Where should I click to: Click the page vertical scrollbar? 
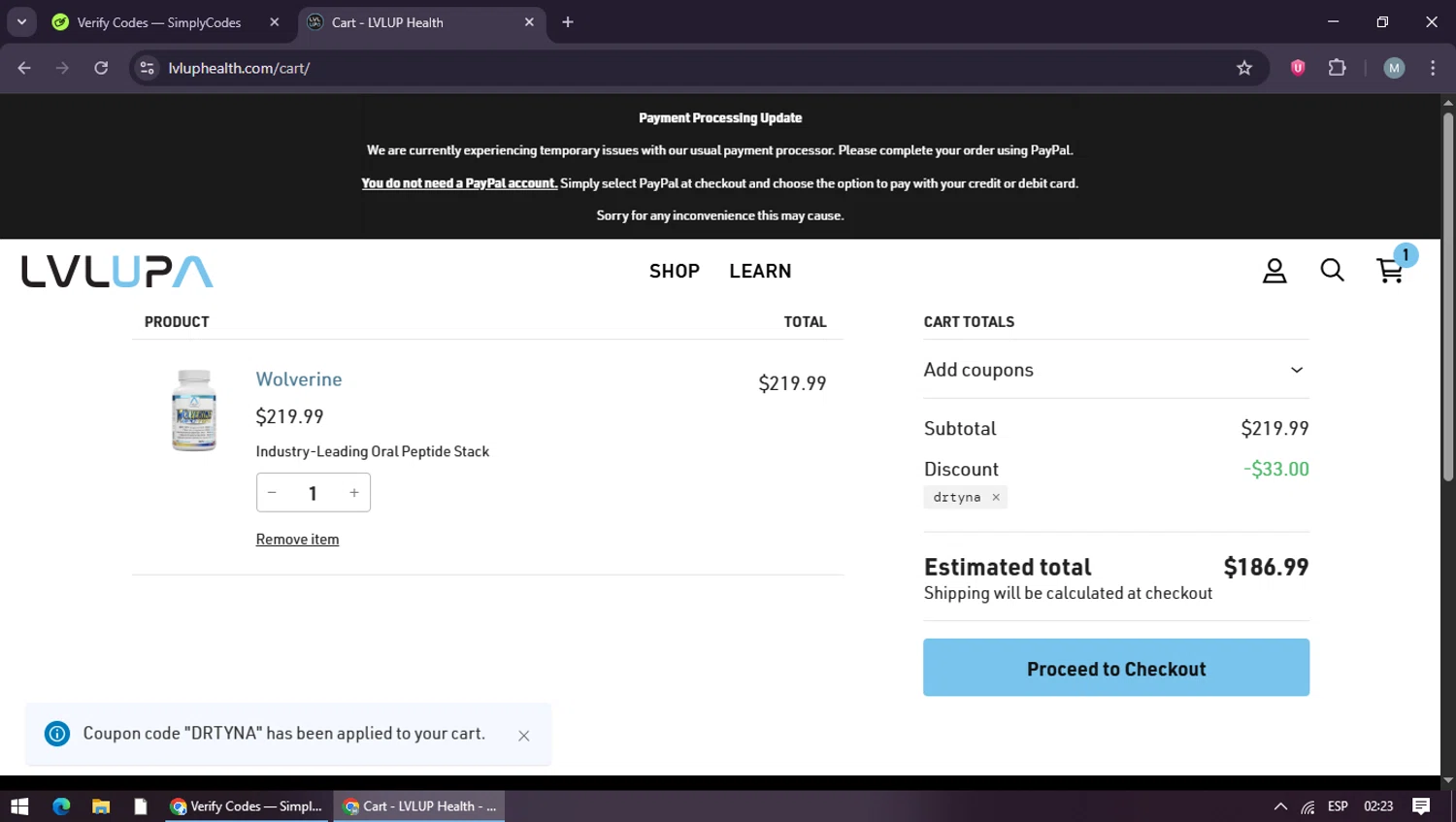pyautogui.click(x=1447, y=296)
